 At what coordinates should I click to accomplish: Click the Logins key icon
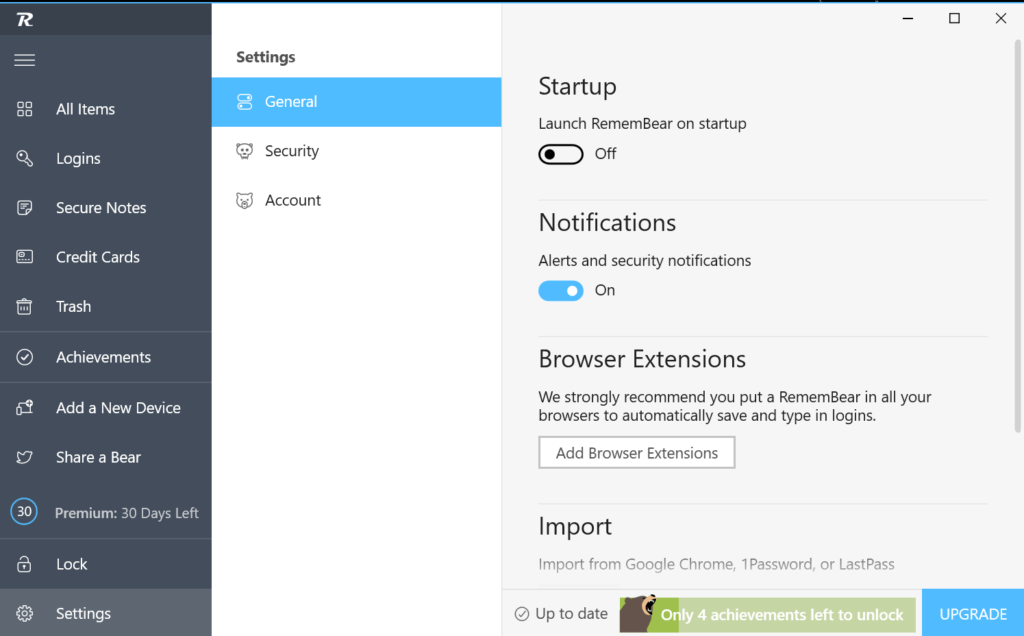pyautogui.click(x=25, y=158)
